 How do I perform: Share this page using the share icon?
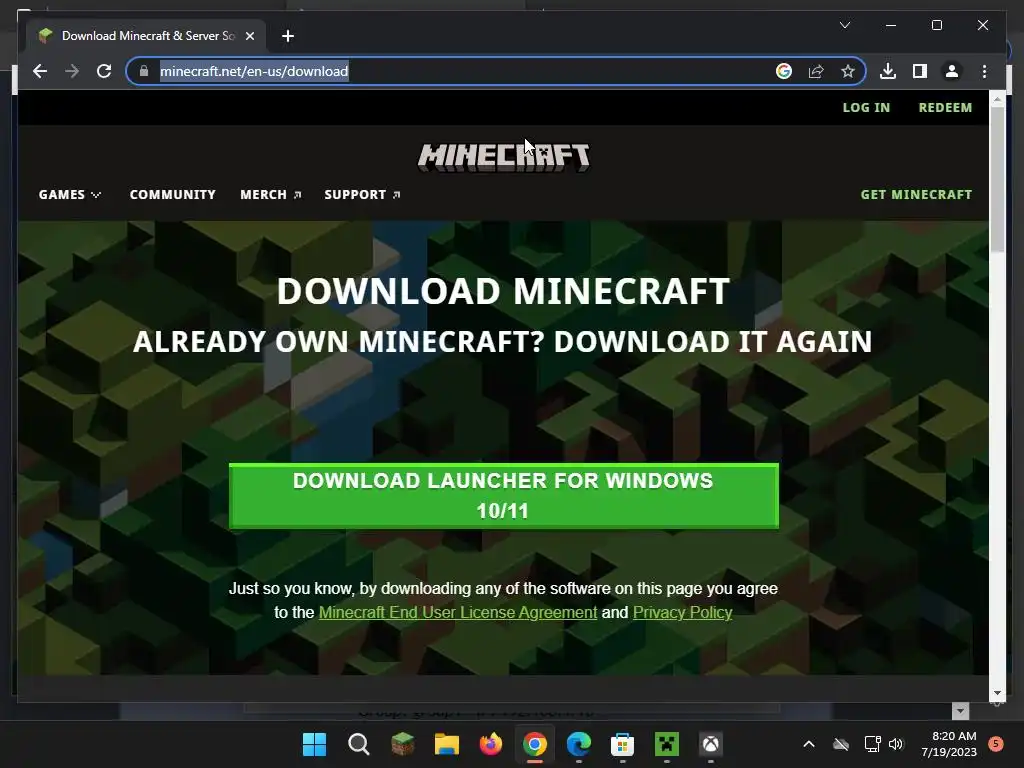816,71
